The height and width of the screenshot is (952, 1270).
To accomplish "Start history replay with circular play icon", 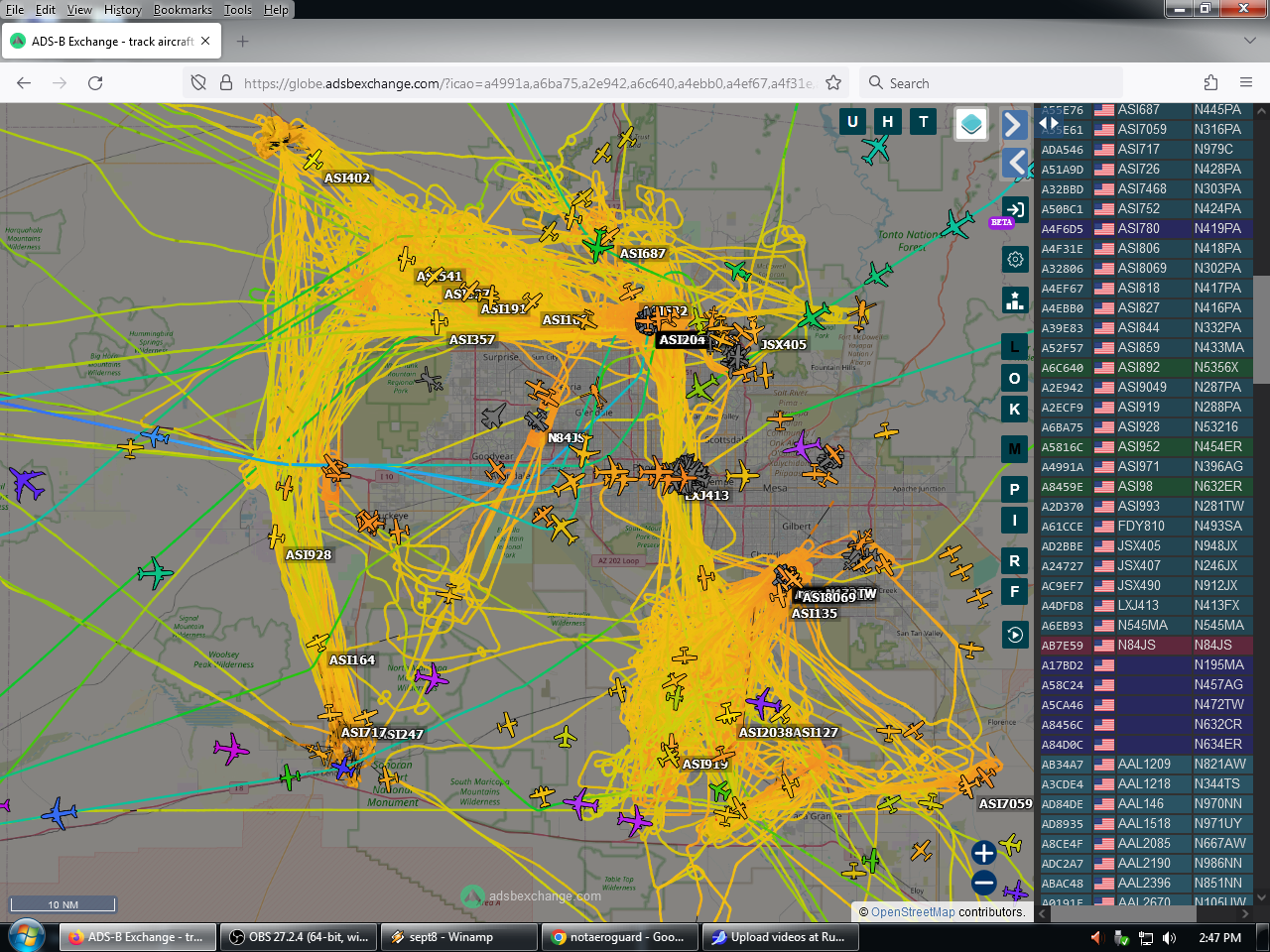I will (x=1014, y=635).
